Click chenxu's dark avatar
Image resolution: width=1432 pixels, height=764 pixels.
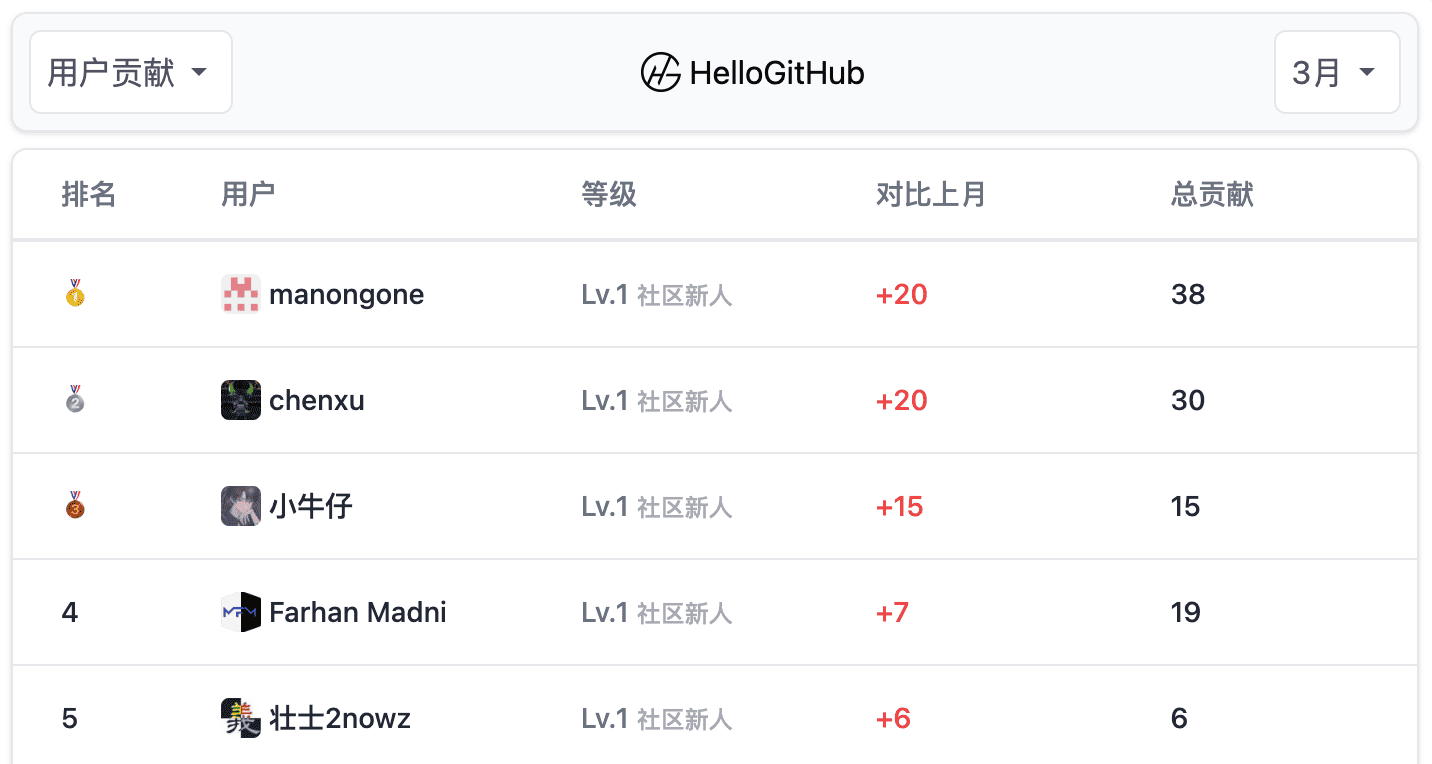241,400
